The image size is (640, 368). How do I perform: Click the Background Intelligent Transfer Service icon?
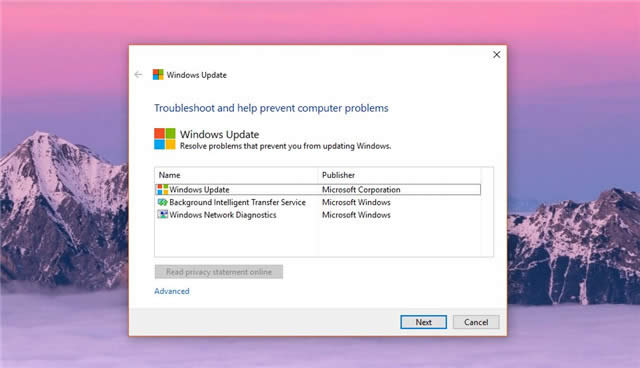162,202
